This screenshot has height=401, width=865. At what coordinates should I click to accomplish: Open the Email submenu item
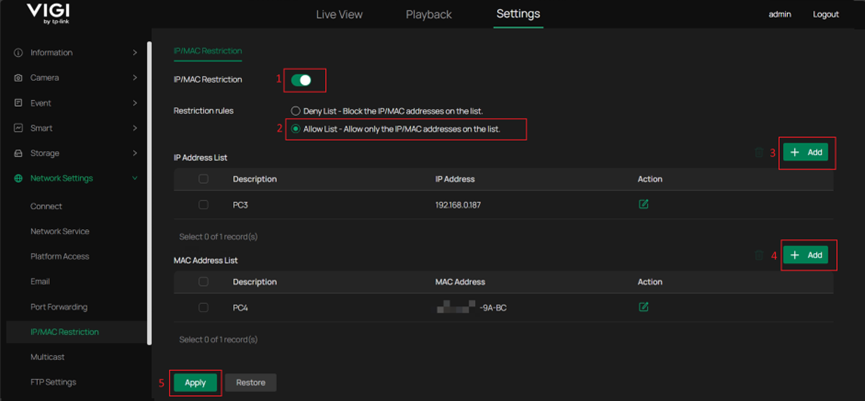click(40, 281)
